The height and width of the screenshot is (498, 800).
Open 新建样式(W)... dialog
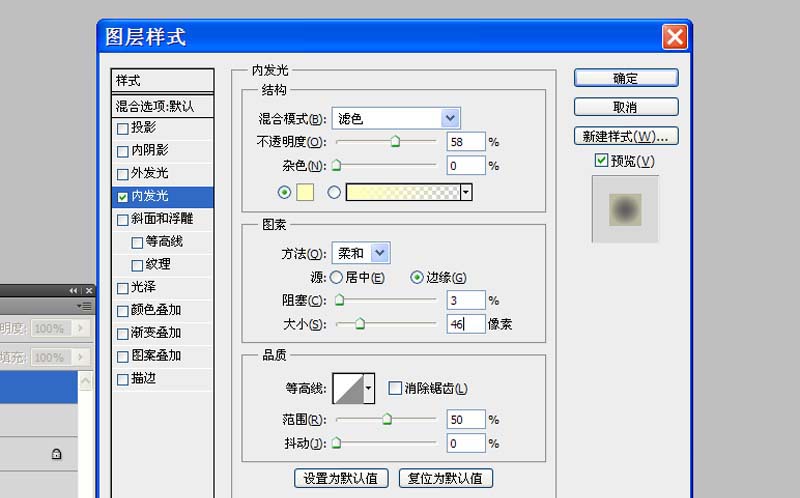[x=626, y=136]
